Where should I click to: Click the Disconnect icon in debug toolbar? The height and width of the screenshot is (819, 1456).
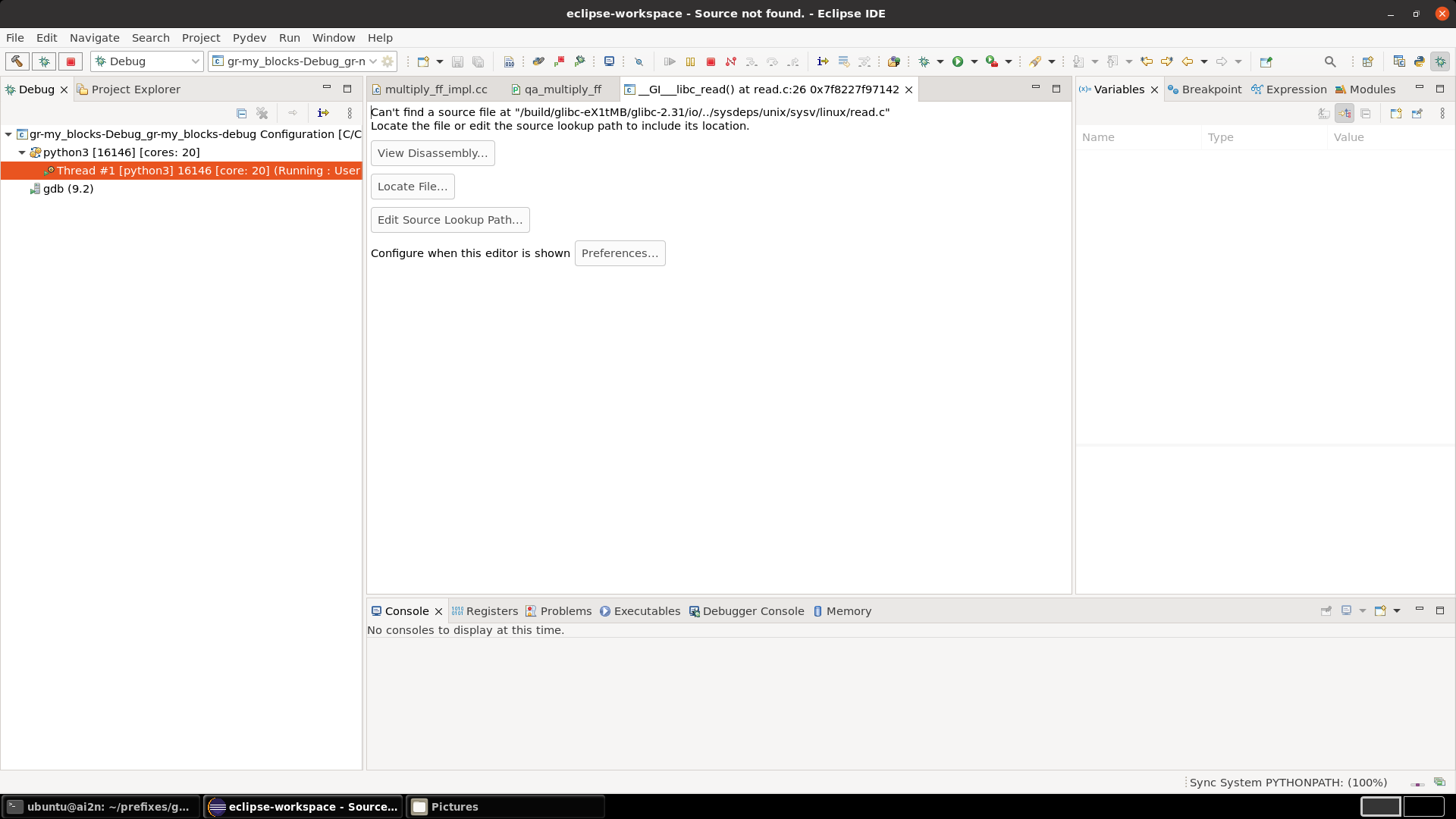(731, 61)
